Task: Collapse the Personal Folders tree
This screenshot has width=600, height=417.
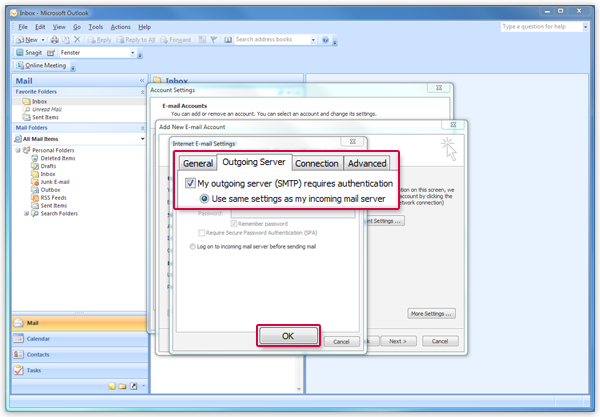Action: [18, 150]
